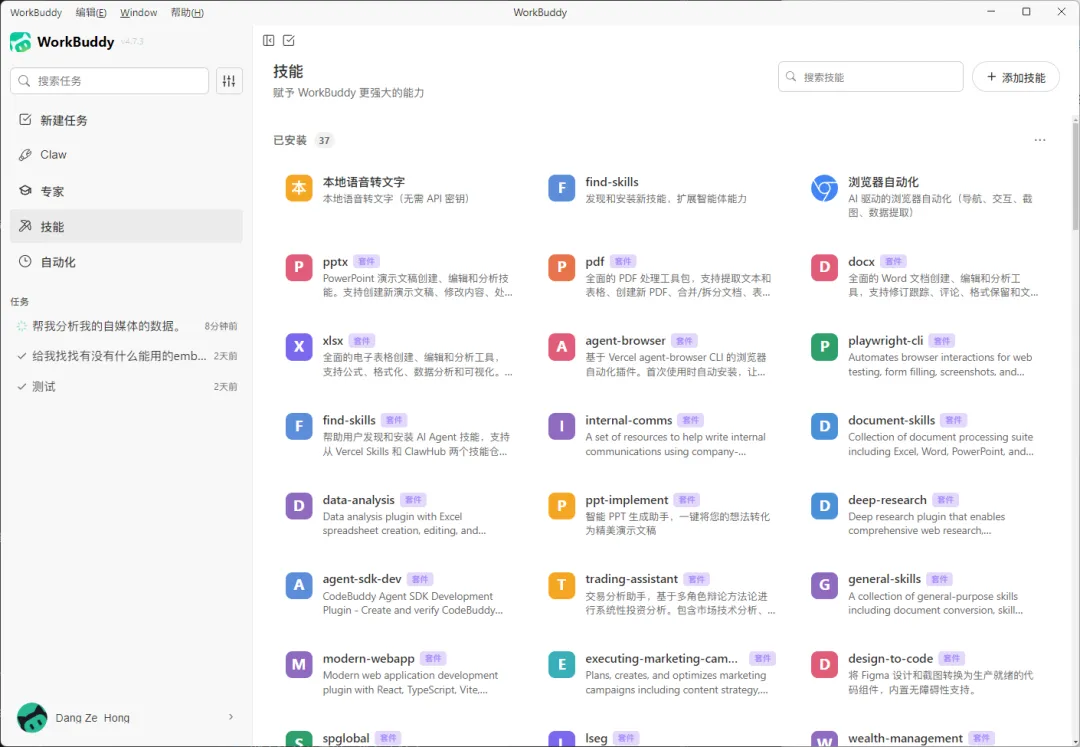Click the spglobal skill title
Screen dimensions: 1080x747
click(346, 738)
